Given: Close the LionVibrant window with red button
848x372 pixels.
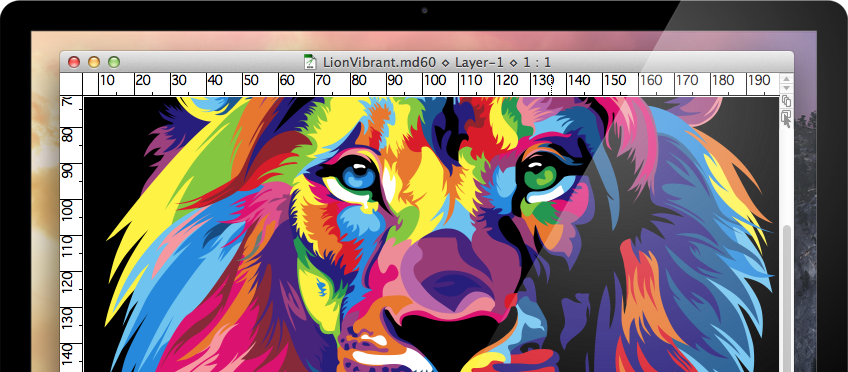Looking at the screenshot, I should point(74,62).
